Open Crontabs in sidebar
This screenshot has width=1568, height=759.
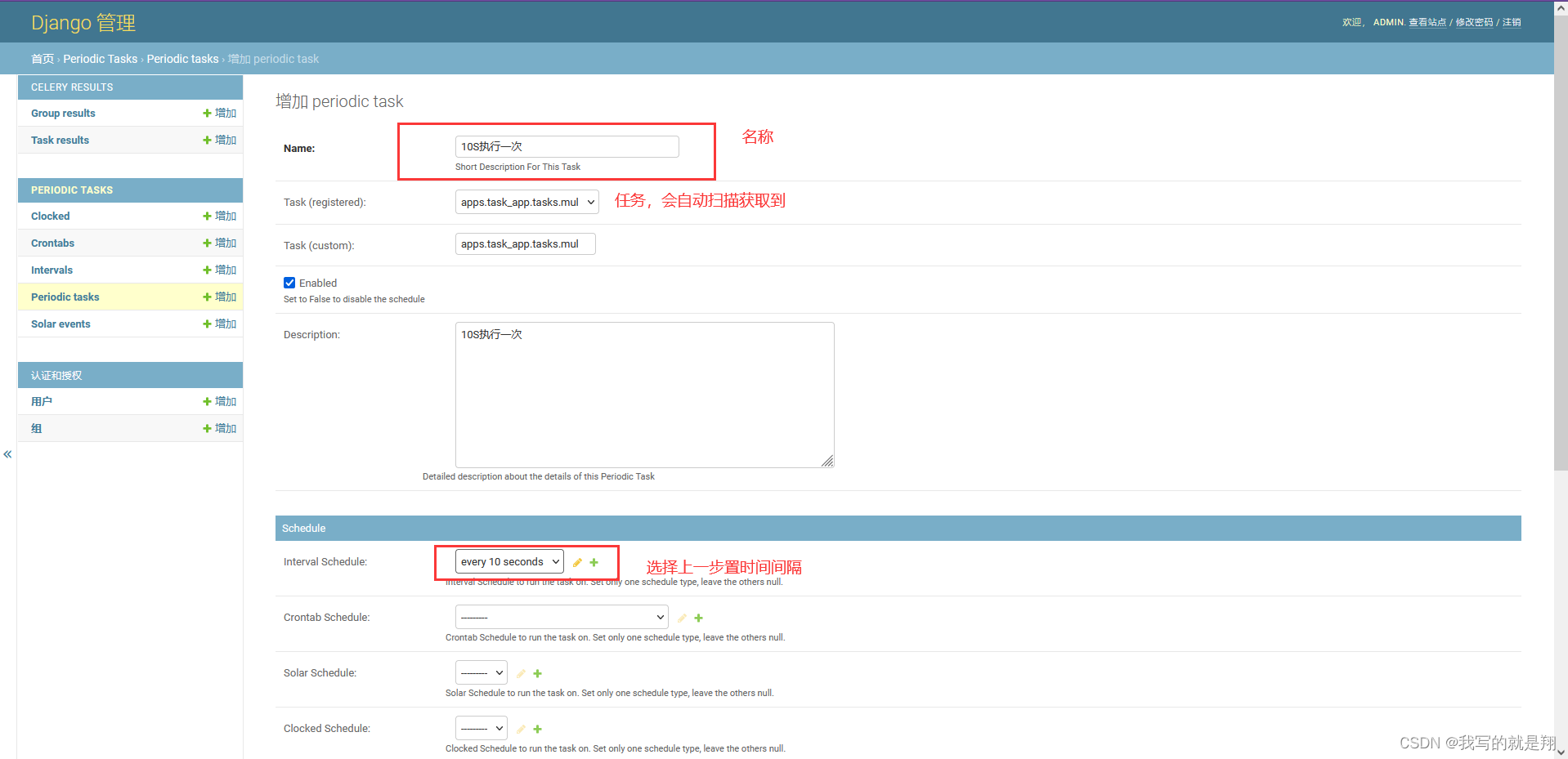(52, 243)
